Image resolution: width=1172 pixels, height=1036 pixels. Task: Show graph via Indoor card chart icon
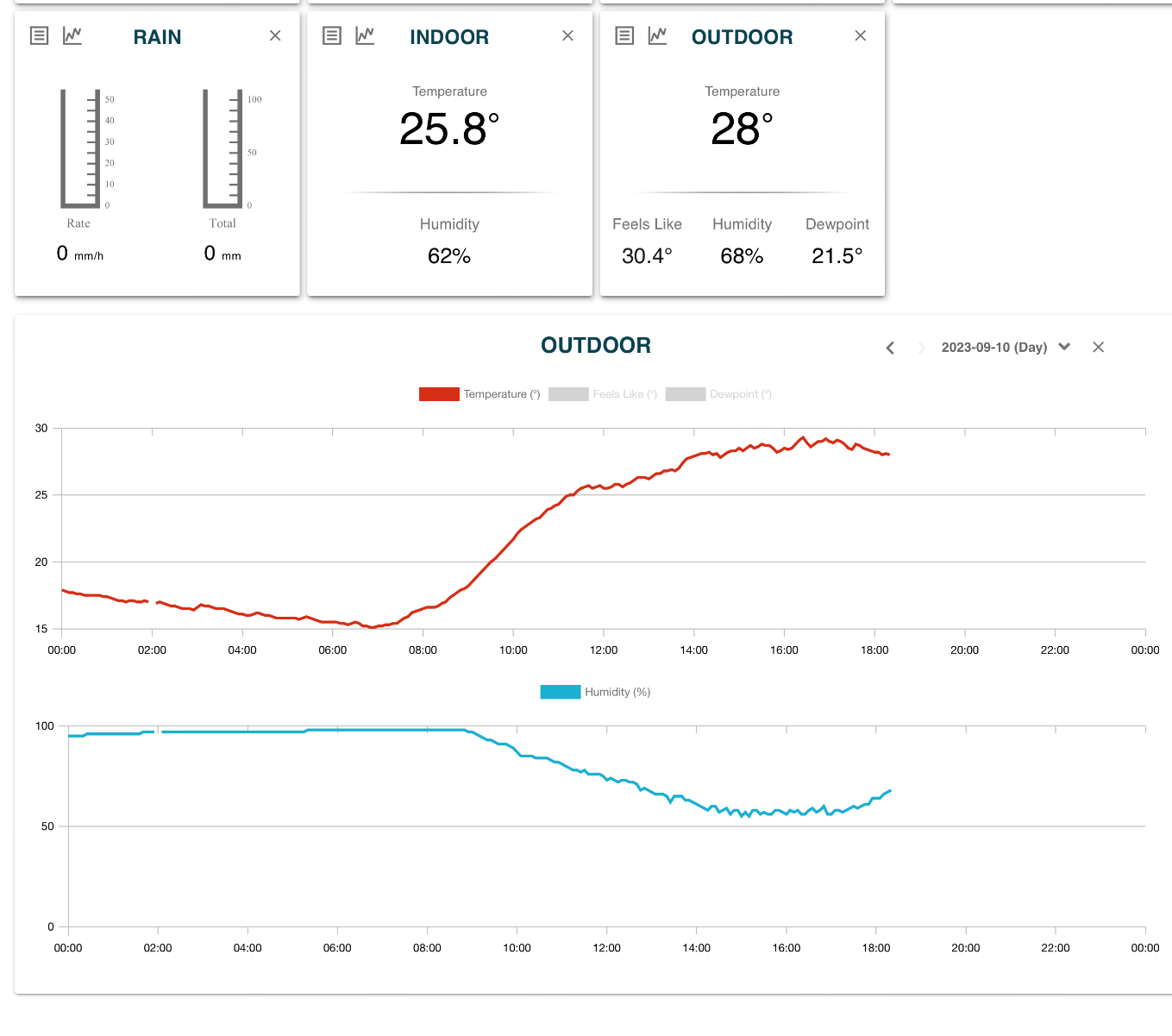pyautogui.click(x=365, y=35)
